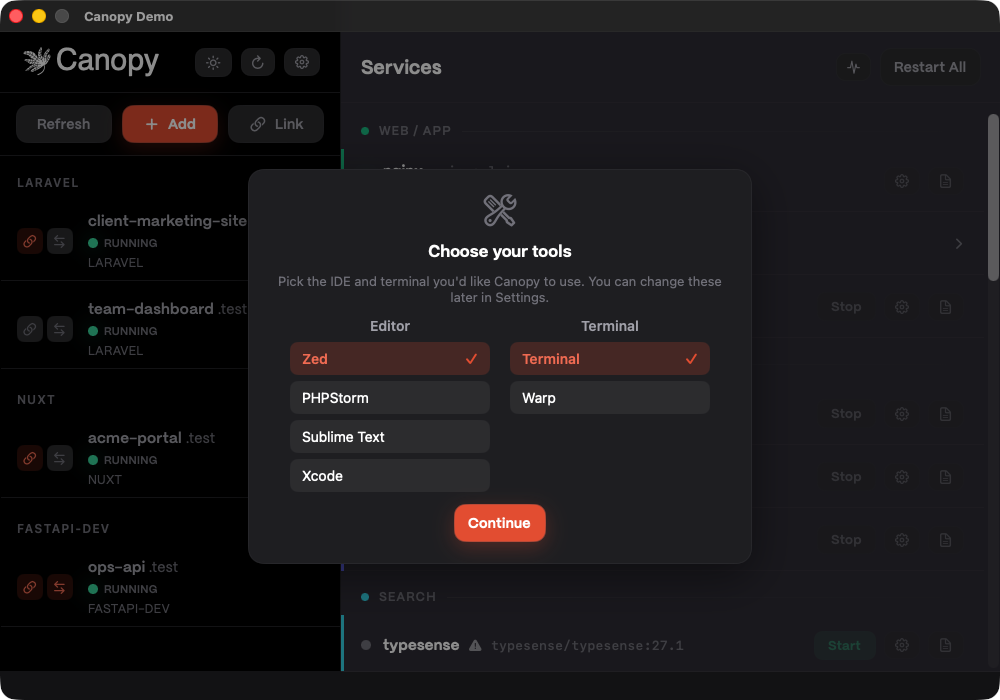The width and height of the screenshot is (1000, 700).
Task: Click Continue in the tools dialog
Action: [x=499, y=523]
